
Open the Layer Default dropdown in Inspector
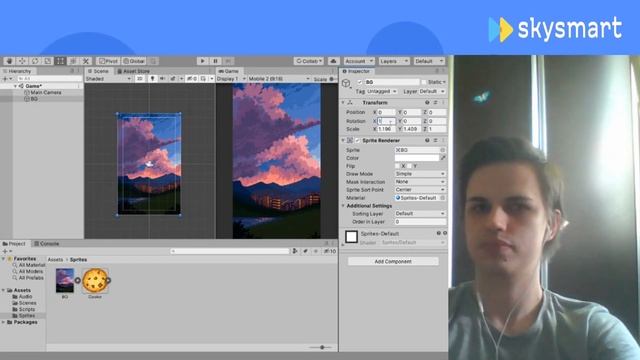[432, 91]
